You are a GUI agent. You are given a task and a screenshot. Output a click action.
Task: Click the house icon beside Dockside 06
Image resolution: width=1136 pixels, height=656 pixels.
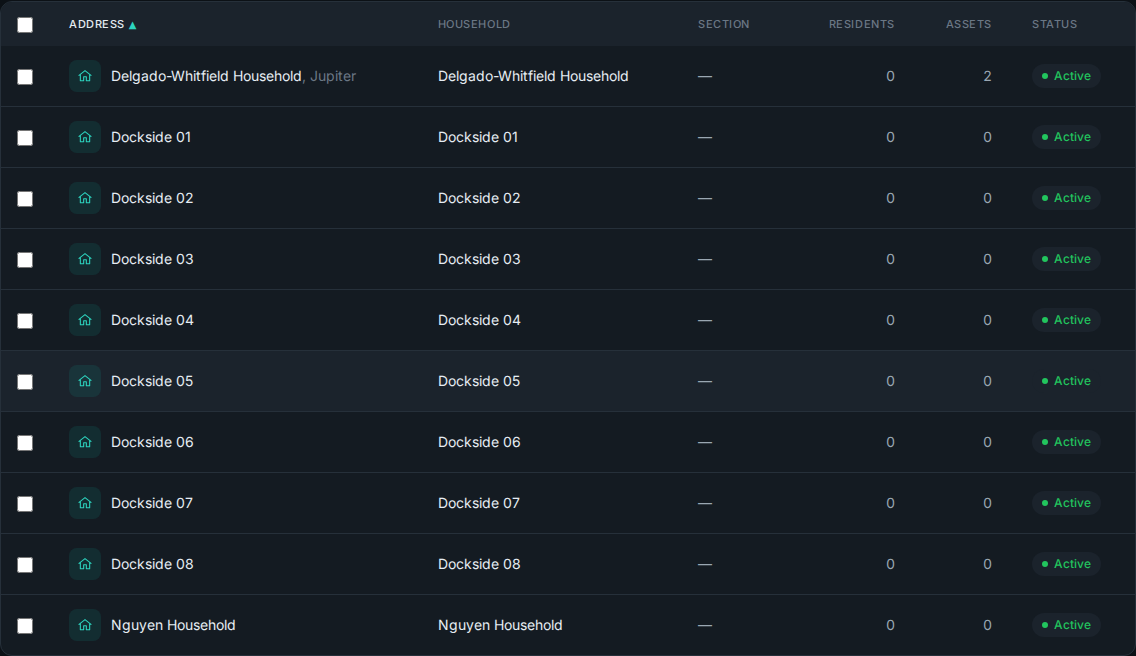click(85, 442)
